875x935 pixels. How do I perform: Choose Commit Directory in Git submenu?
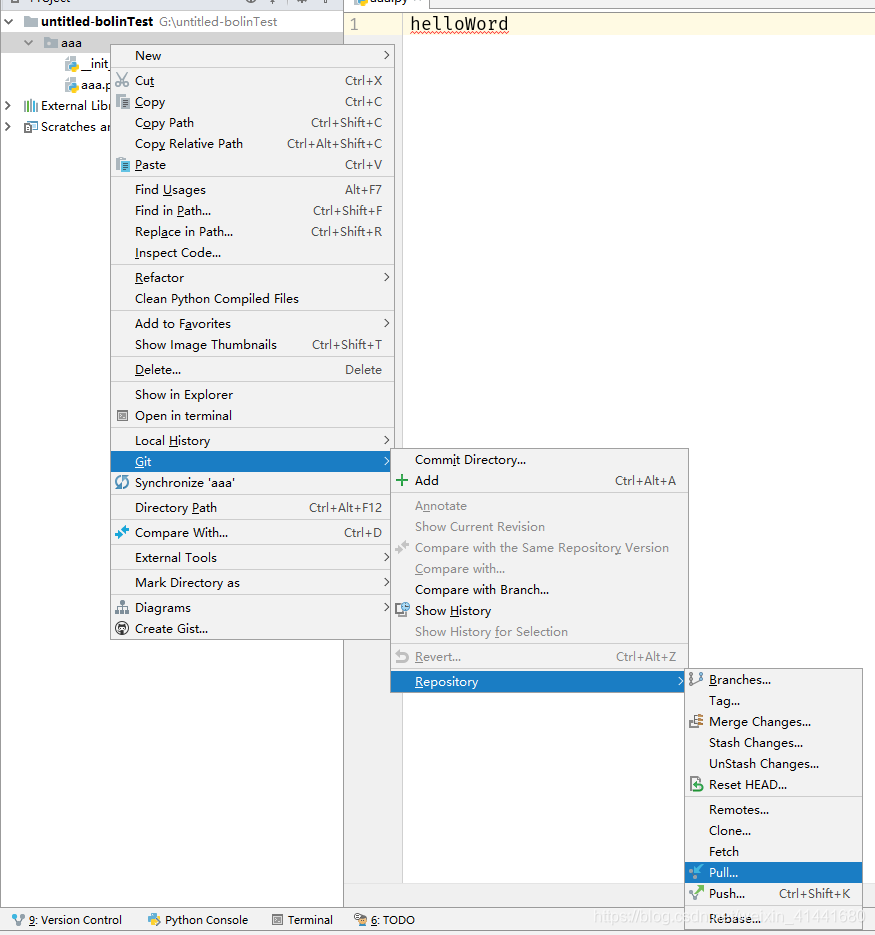coord(539,460)
